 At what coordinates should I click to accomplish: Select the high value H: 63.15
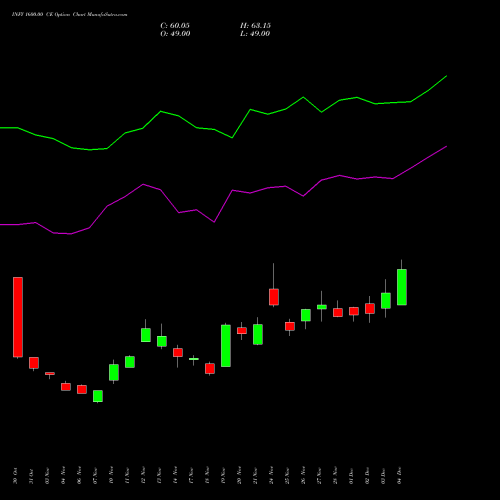pyautogui.click(x=255, y=26)
